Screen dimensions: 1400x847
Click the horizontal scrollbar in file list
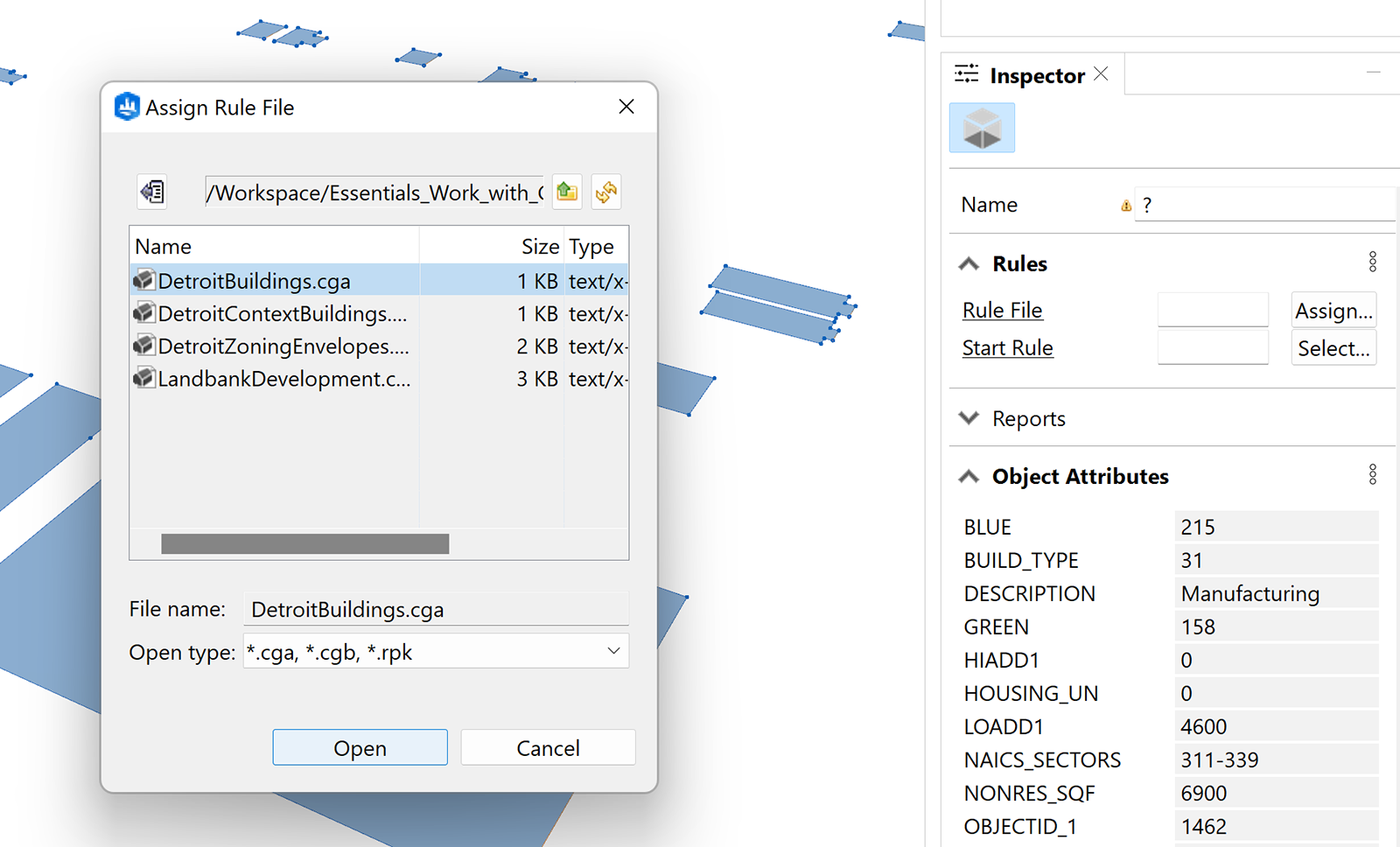click(x=304, y=544)
